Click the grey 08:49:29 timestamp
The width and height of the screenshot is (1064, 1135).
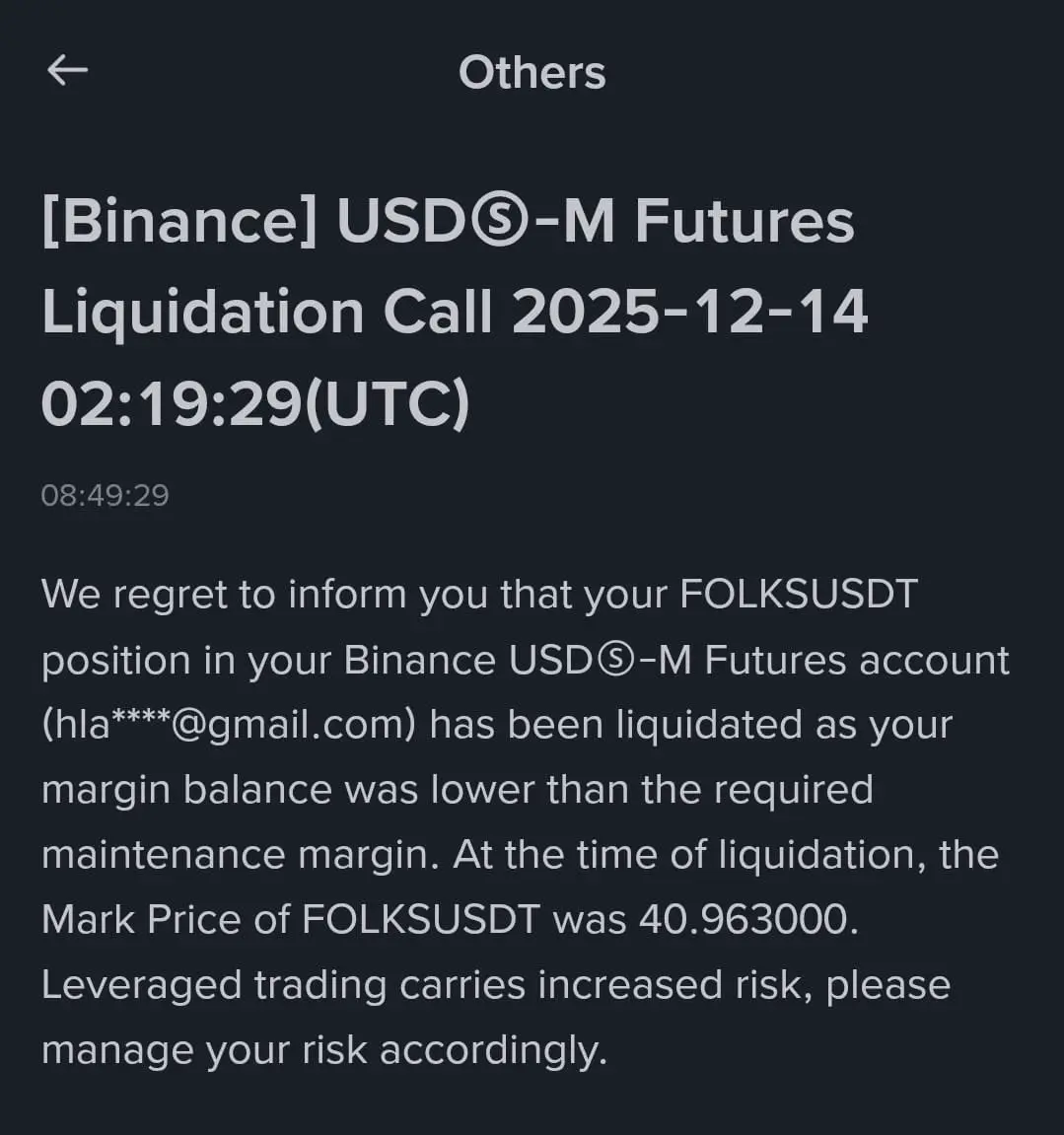click(105, 496)
